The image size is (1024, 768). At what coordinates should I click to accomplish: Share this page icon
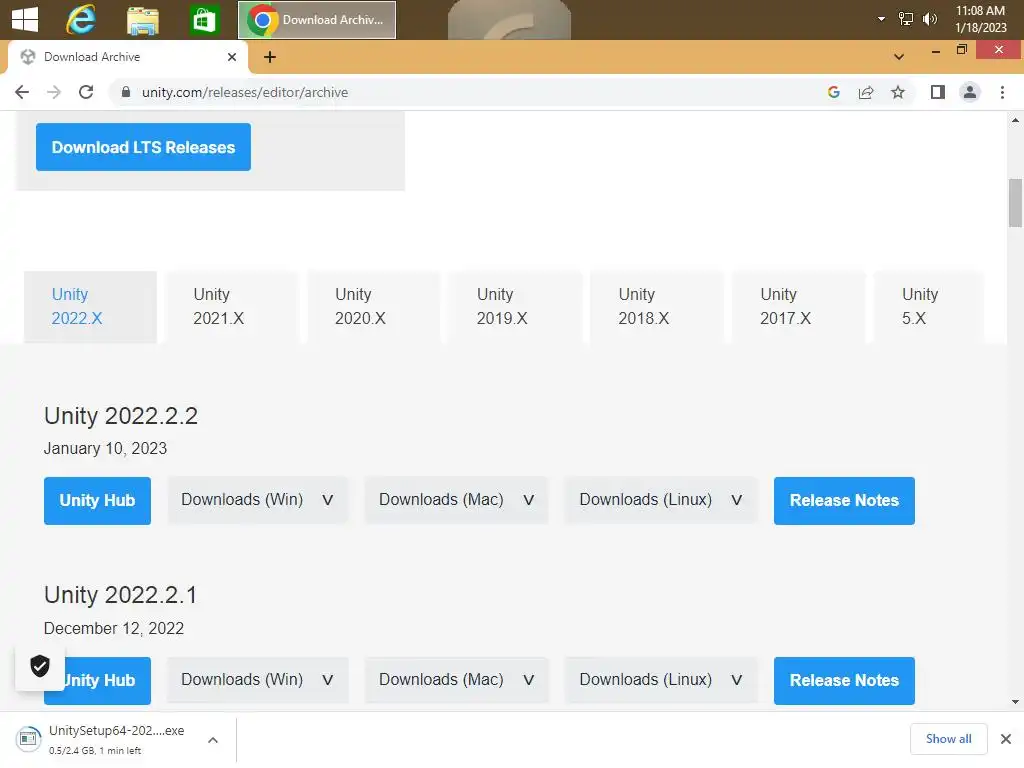pyautogui.click(x=866, y=92)
